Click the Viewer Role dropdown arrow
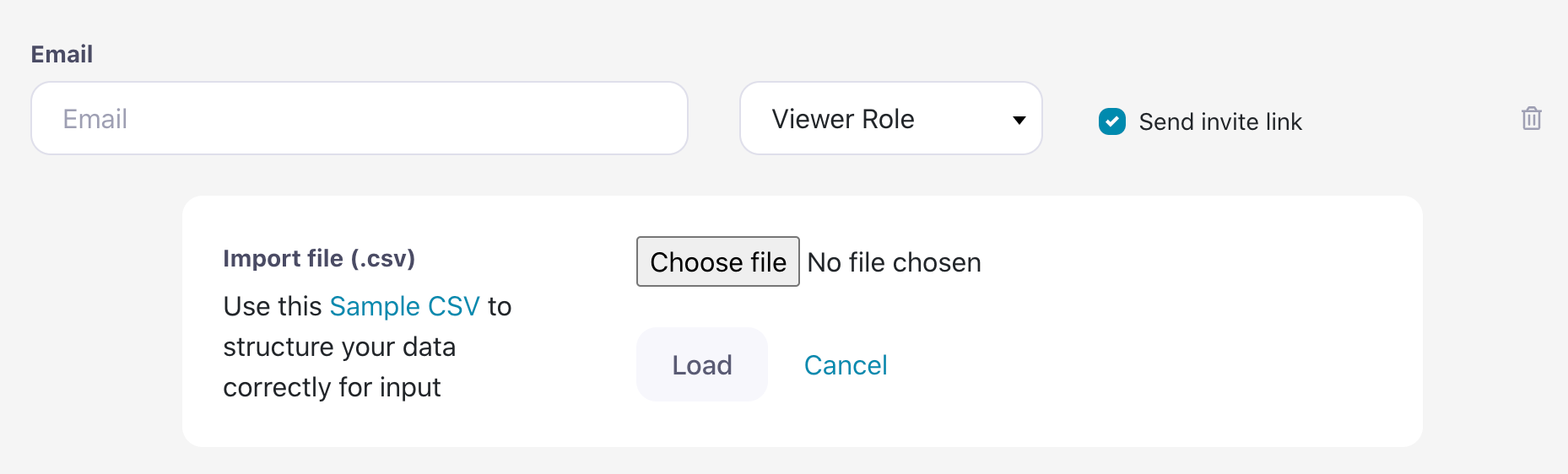 pos(1019,120)
